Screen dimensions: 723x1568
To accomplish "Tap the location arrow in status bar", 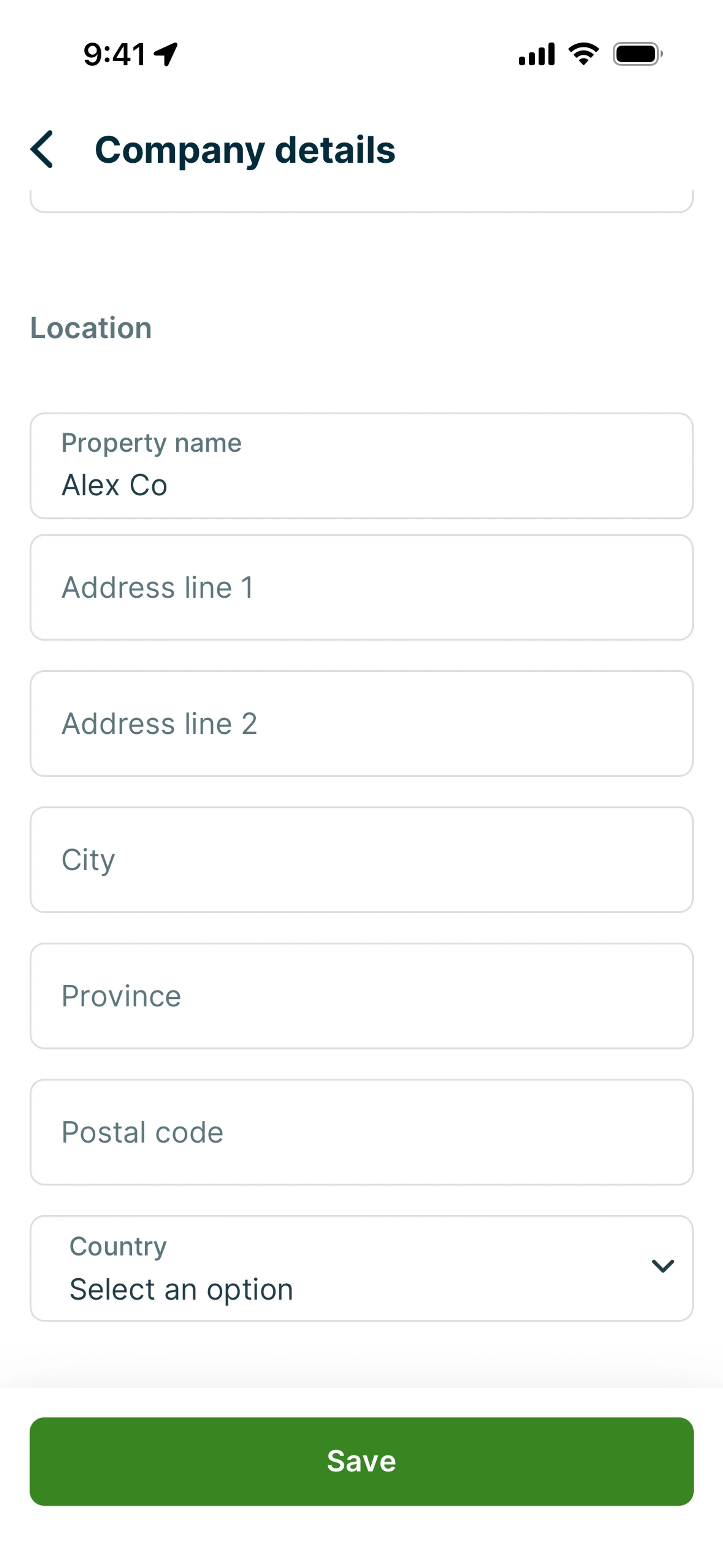I will tap(166, 54).
